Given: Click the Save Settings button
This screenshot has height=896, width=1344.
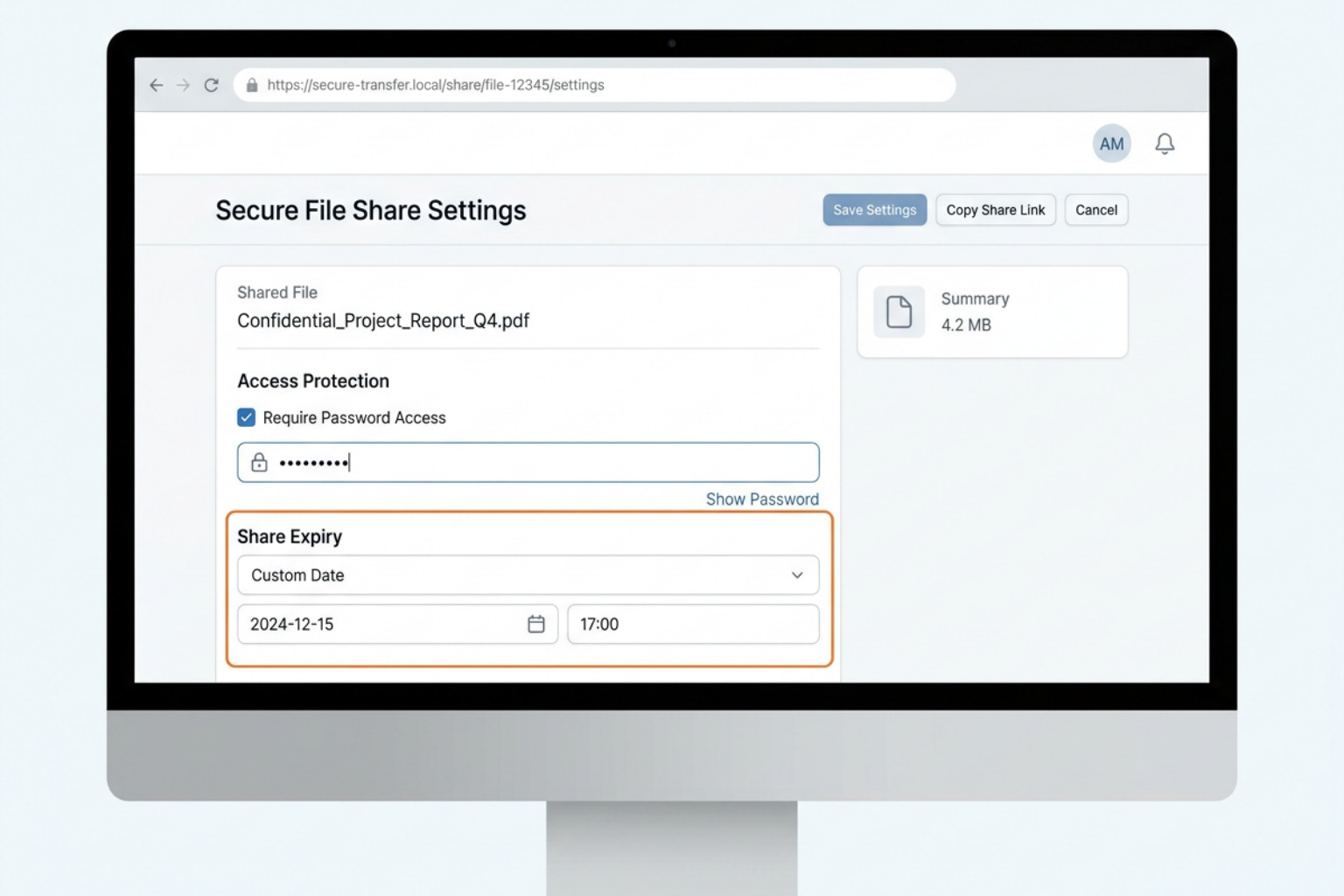Looking at the screenshot, I should (x=874, y=210).
